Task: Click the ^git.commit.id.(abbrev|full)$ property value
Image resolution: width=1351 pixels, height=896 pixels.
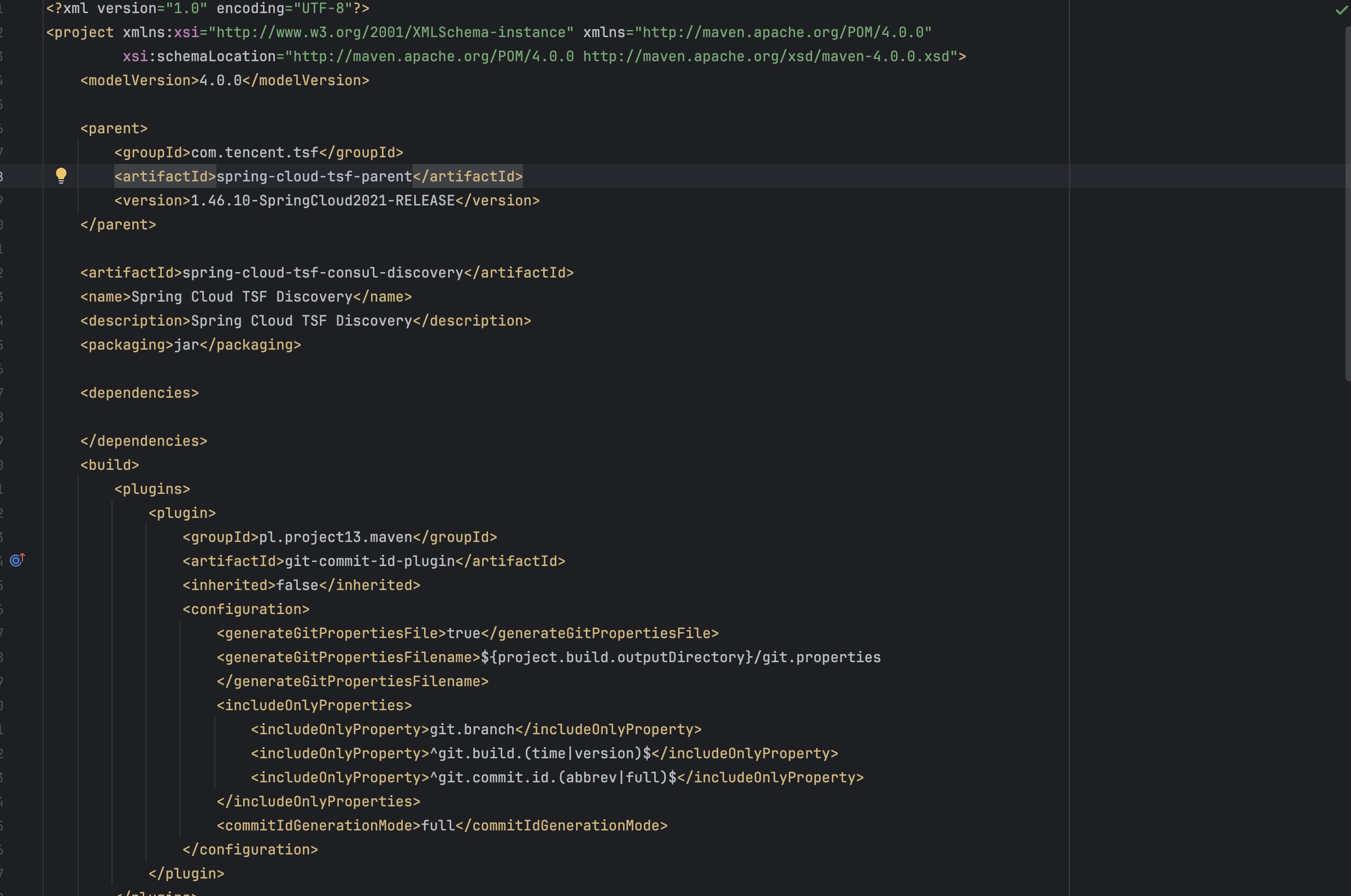Action: (x=553, y=776)
